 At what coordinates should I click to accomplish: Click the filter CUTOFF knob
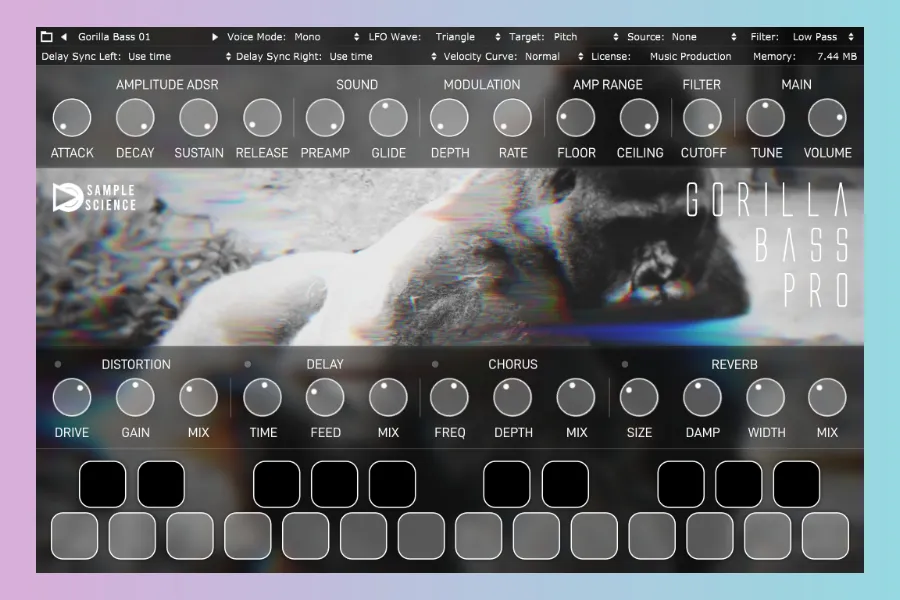pyautogui.click(x=703, y=118)
